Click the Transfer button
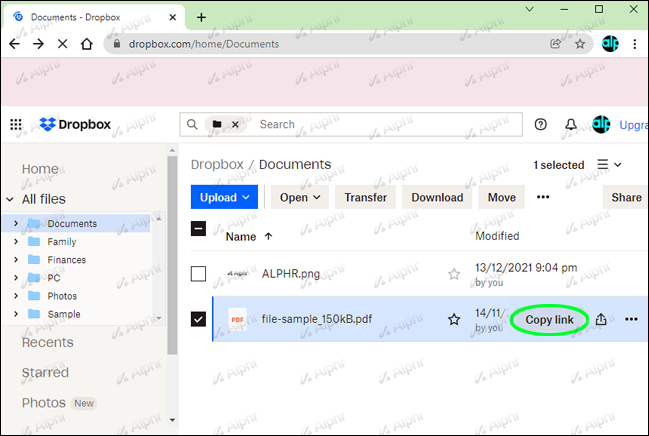 pos(365,197)
